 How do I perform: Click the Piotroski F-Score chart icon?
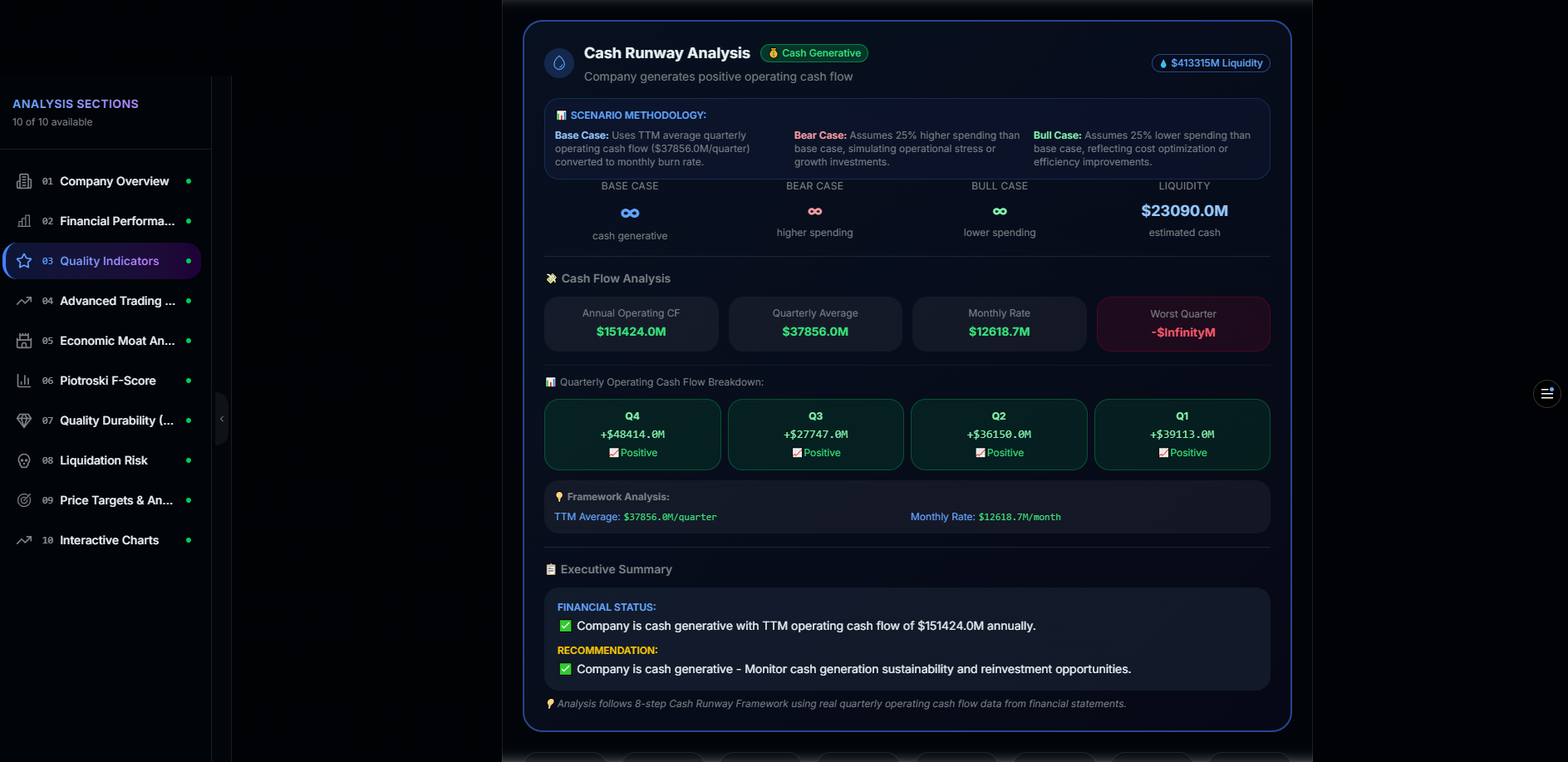click(24, 381)
